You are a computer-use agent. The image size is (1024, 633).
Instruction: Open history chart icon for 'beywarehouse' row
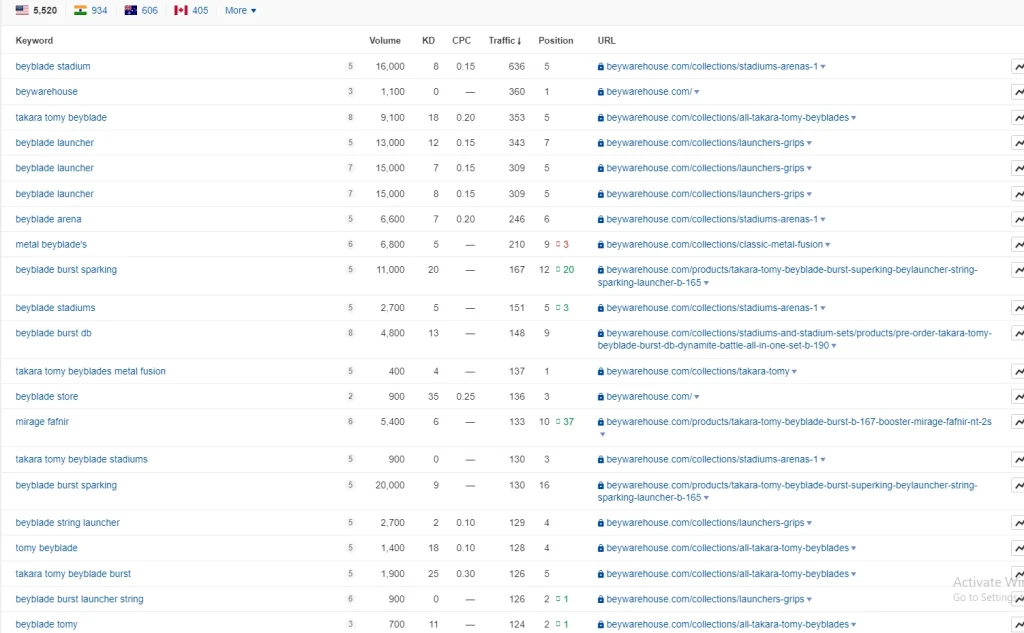click(1017, 92)
